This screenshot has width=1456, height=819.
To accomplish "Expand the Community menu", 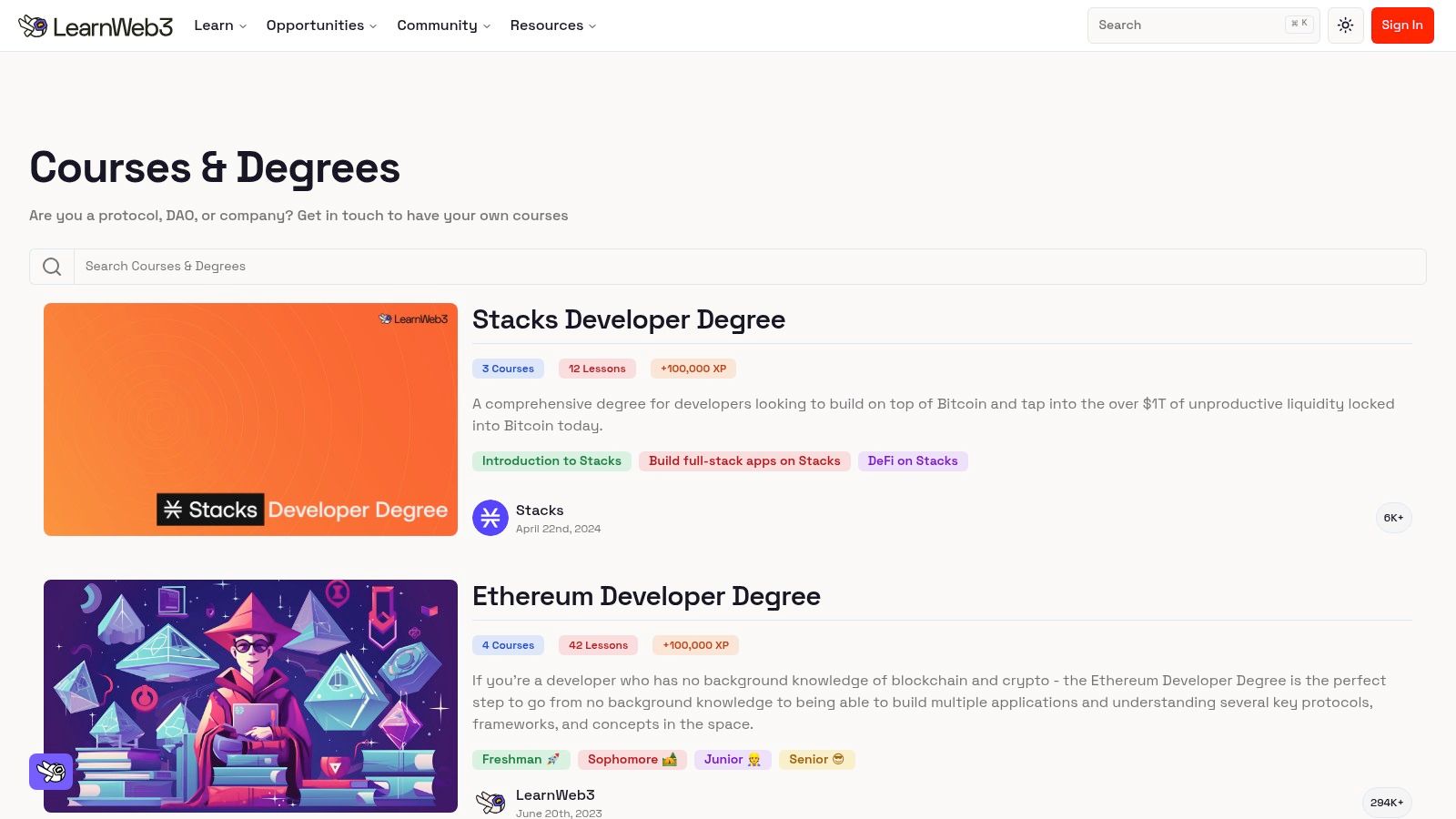I will [x=443, y=25].
